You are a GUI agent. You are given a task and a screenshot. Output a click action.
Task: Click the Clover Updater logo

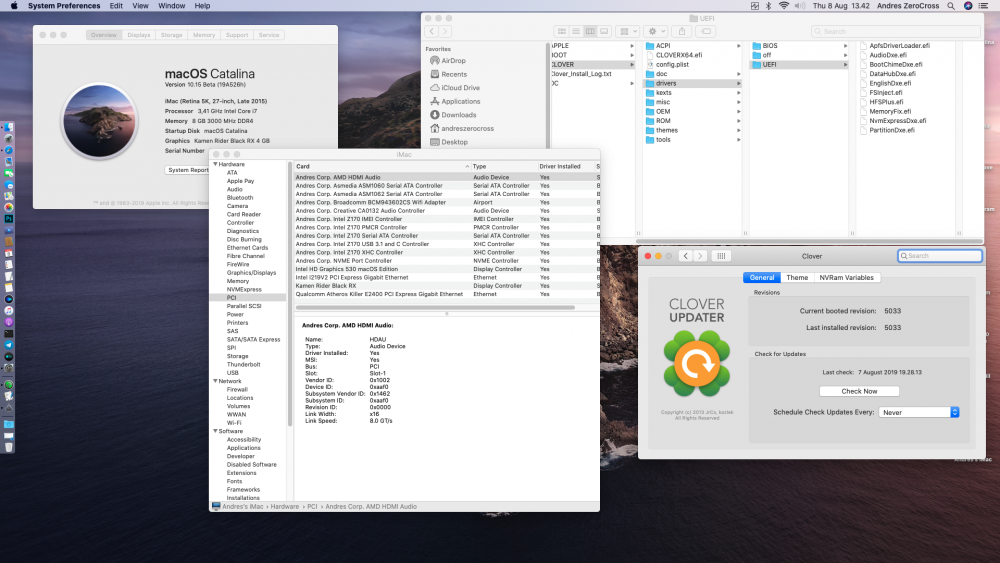696,364
